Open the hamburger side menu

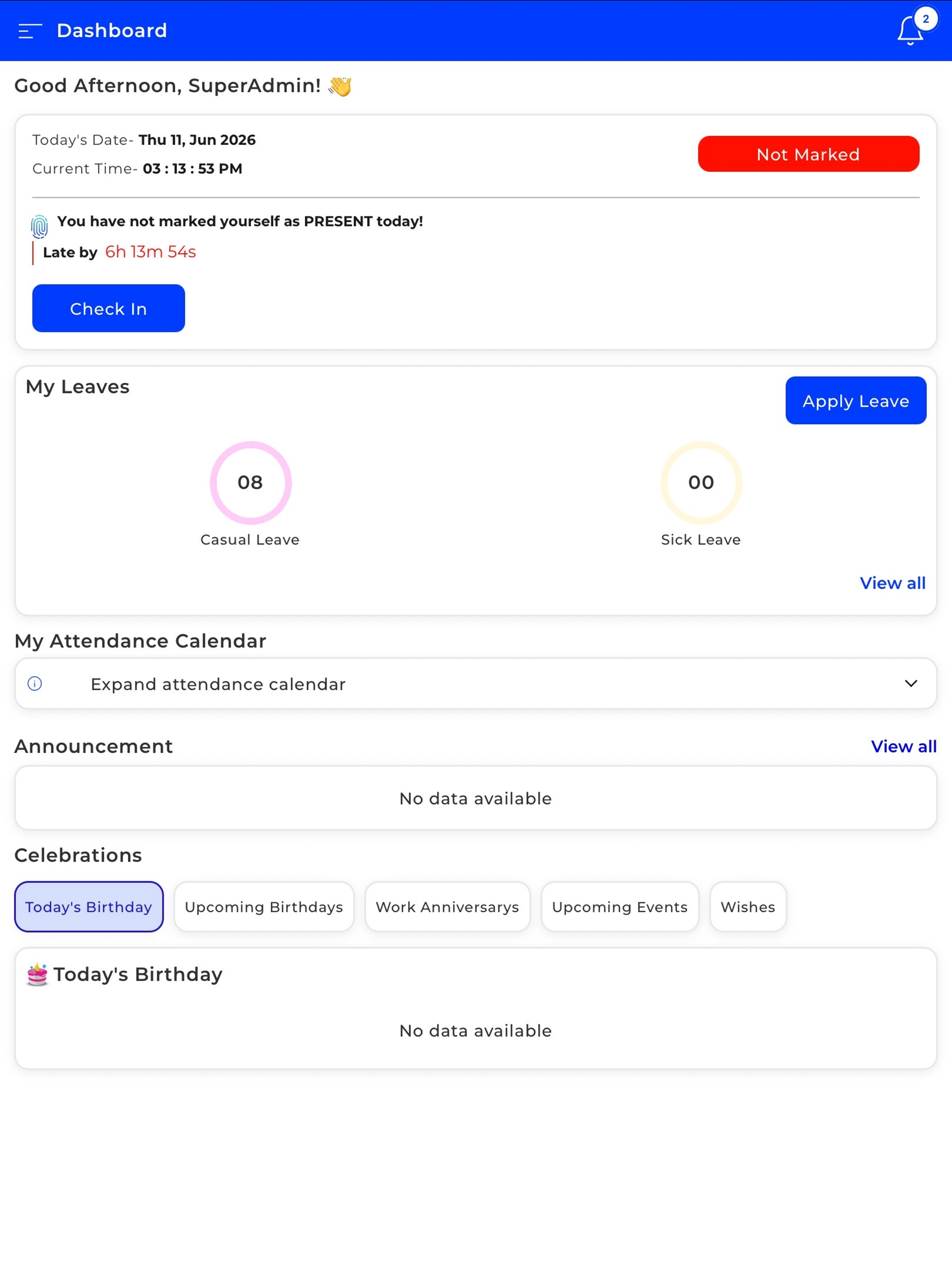(x=30, y=31)
